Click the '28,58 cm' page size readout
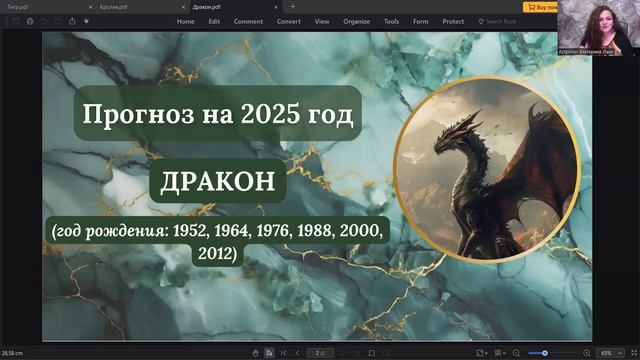The width and height of the screenshot is (640, 360). click(12, 353)
